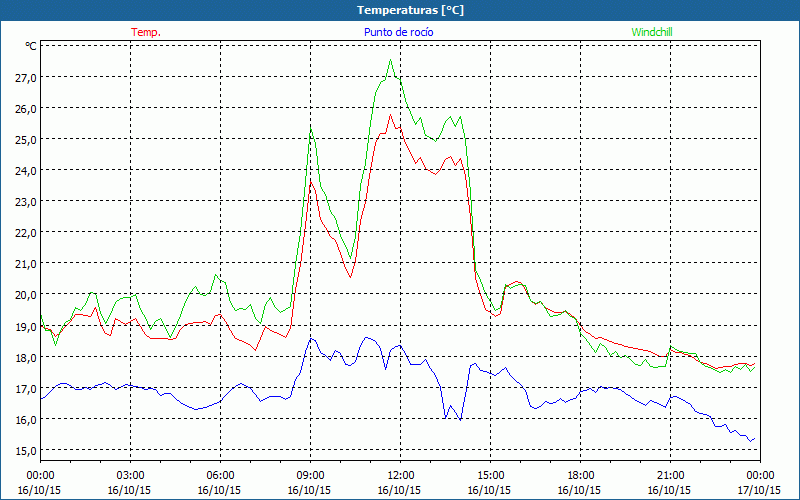
Task: Click the 27,0 y-axis value
Action: tap(27, 78)
